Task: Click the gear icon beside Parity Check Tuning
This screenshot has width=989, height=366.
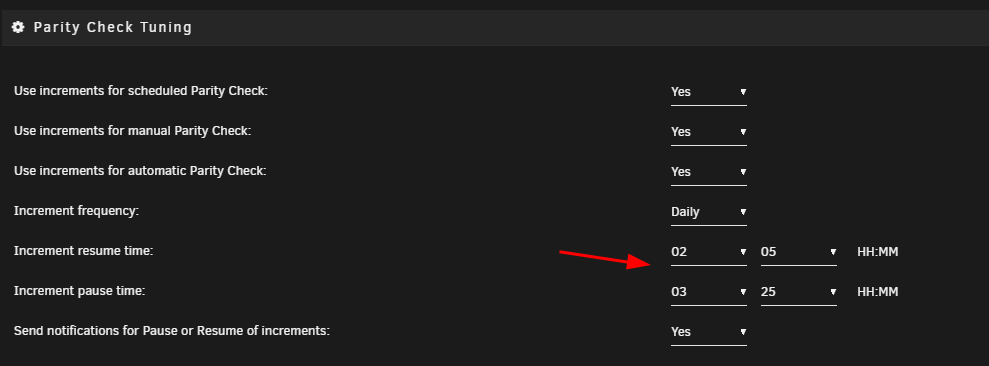Action: [18, 27]
